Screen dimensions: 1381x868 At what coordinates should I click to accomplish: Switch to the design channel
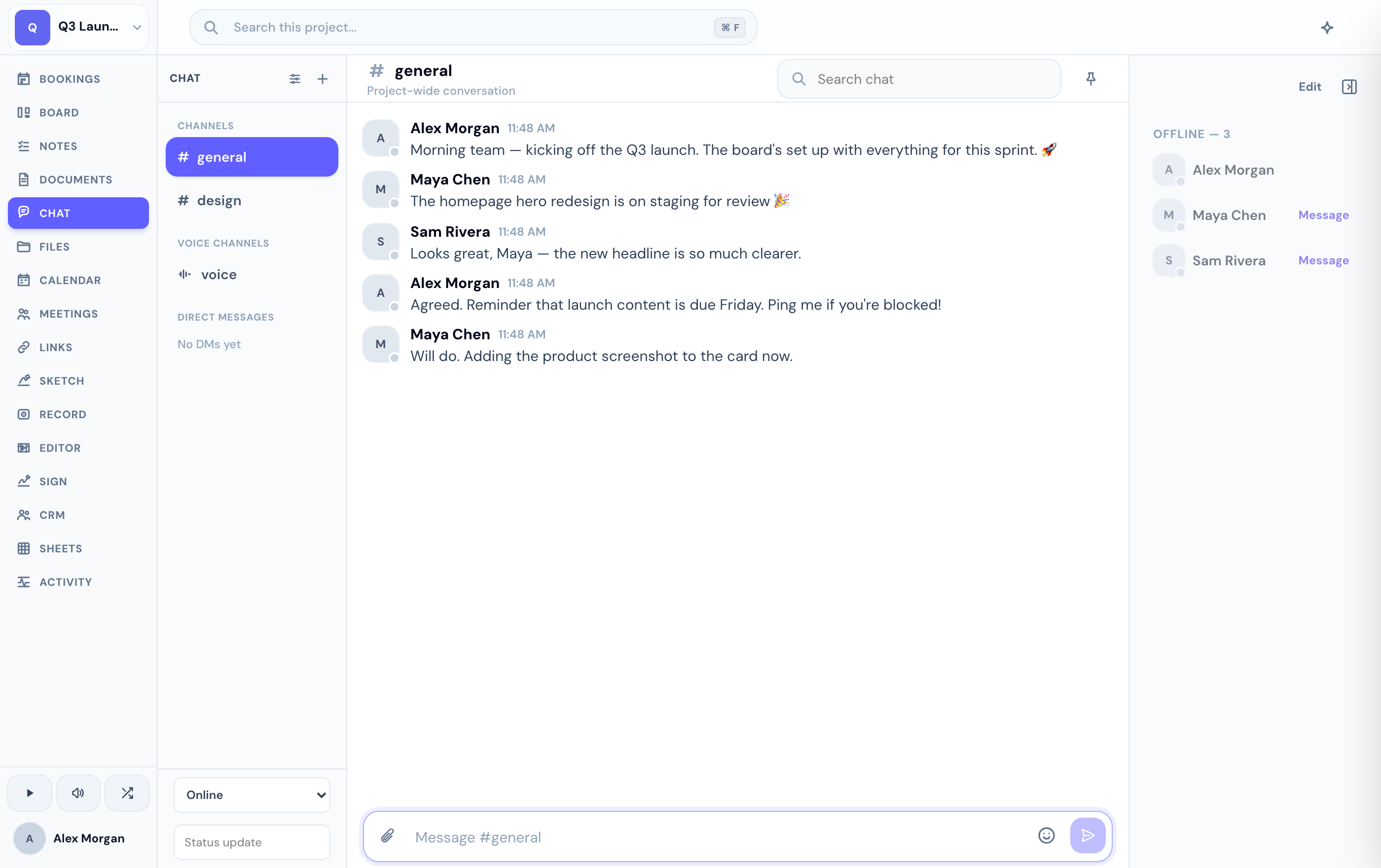click(x=252, y=201)
